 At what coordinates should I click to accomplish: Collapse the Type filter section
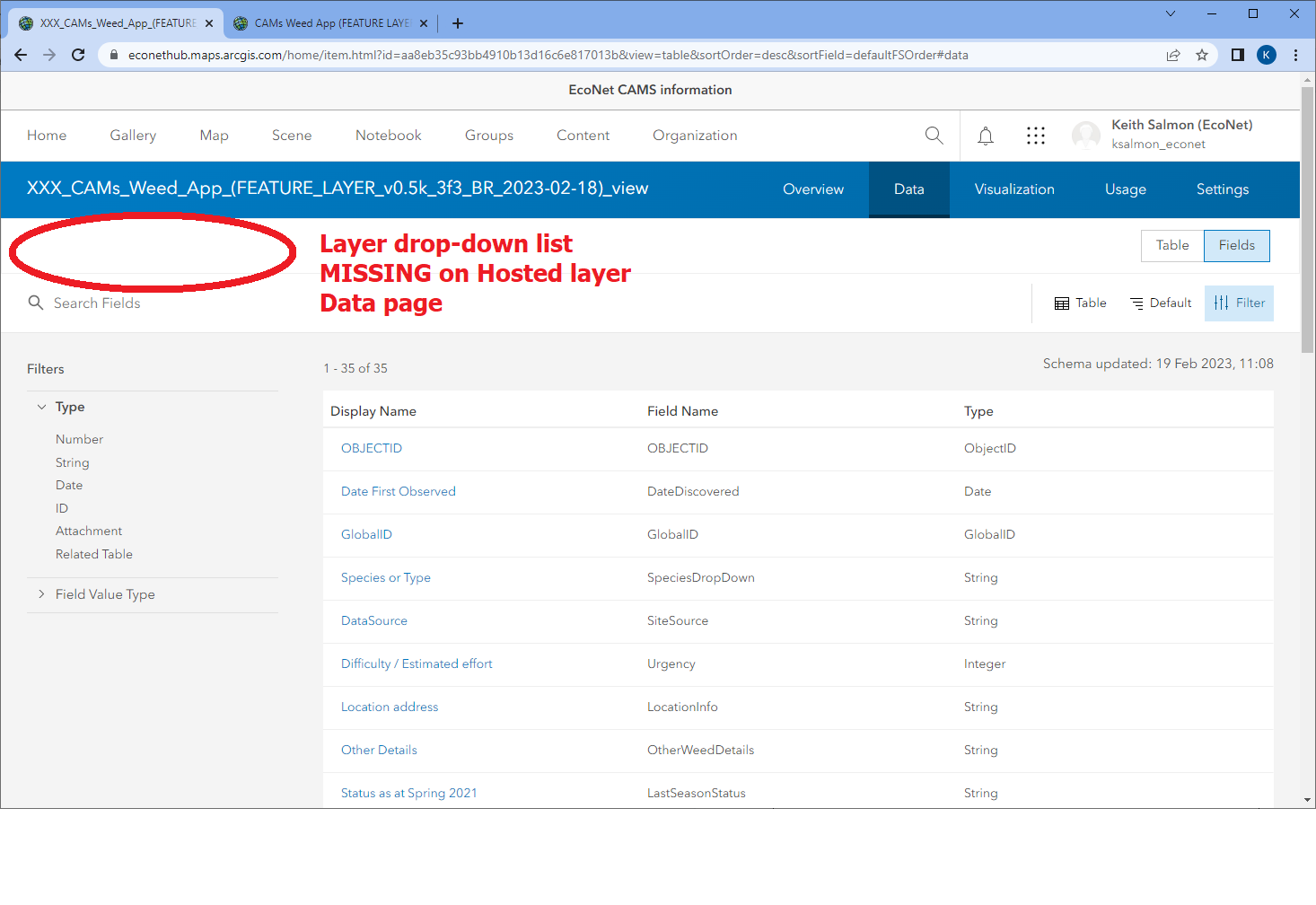click(41, 407)
